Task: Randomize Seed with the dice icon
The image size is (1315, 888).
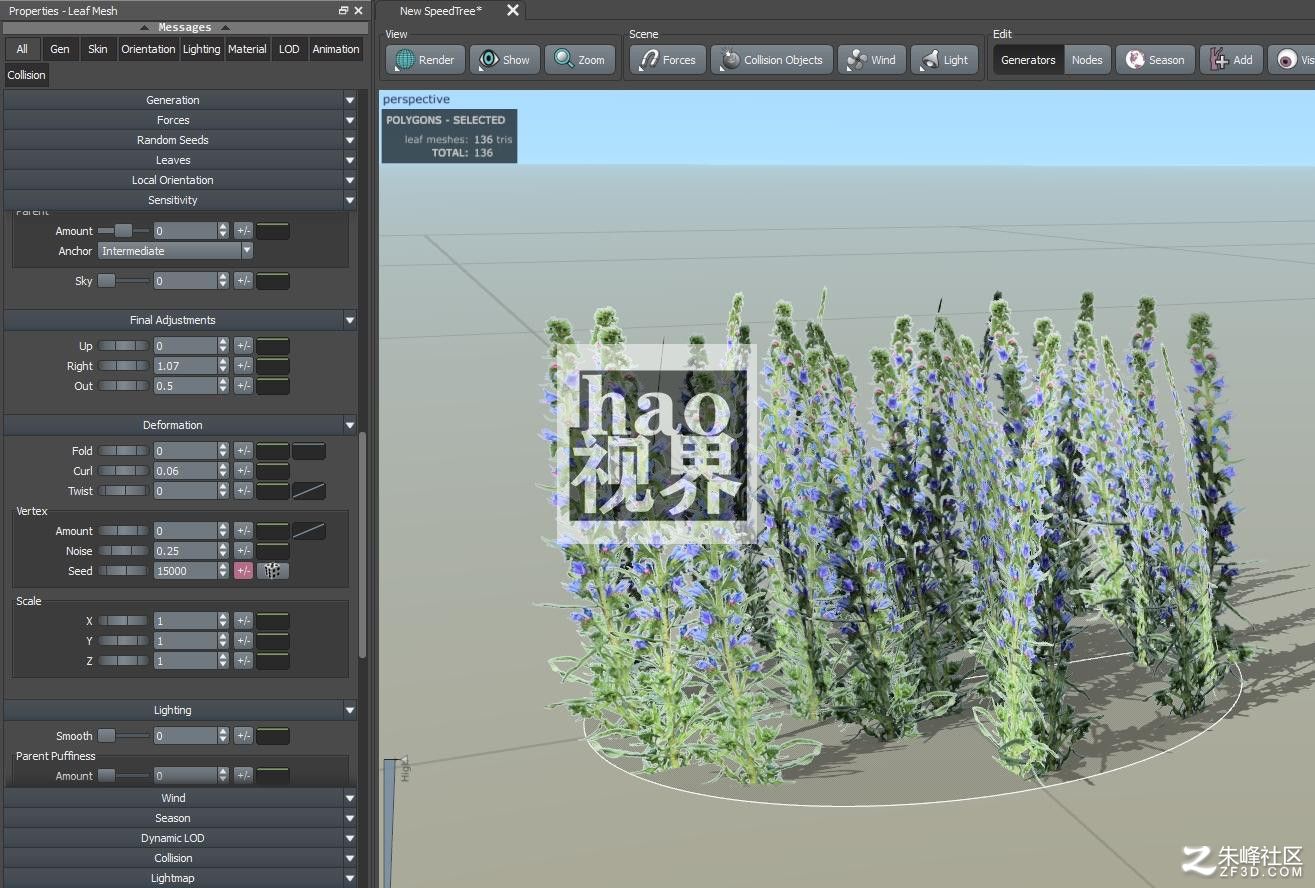Action: point(273,571)
